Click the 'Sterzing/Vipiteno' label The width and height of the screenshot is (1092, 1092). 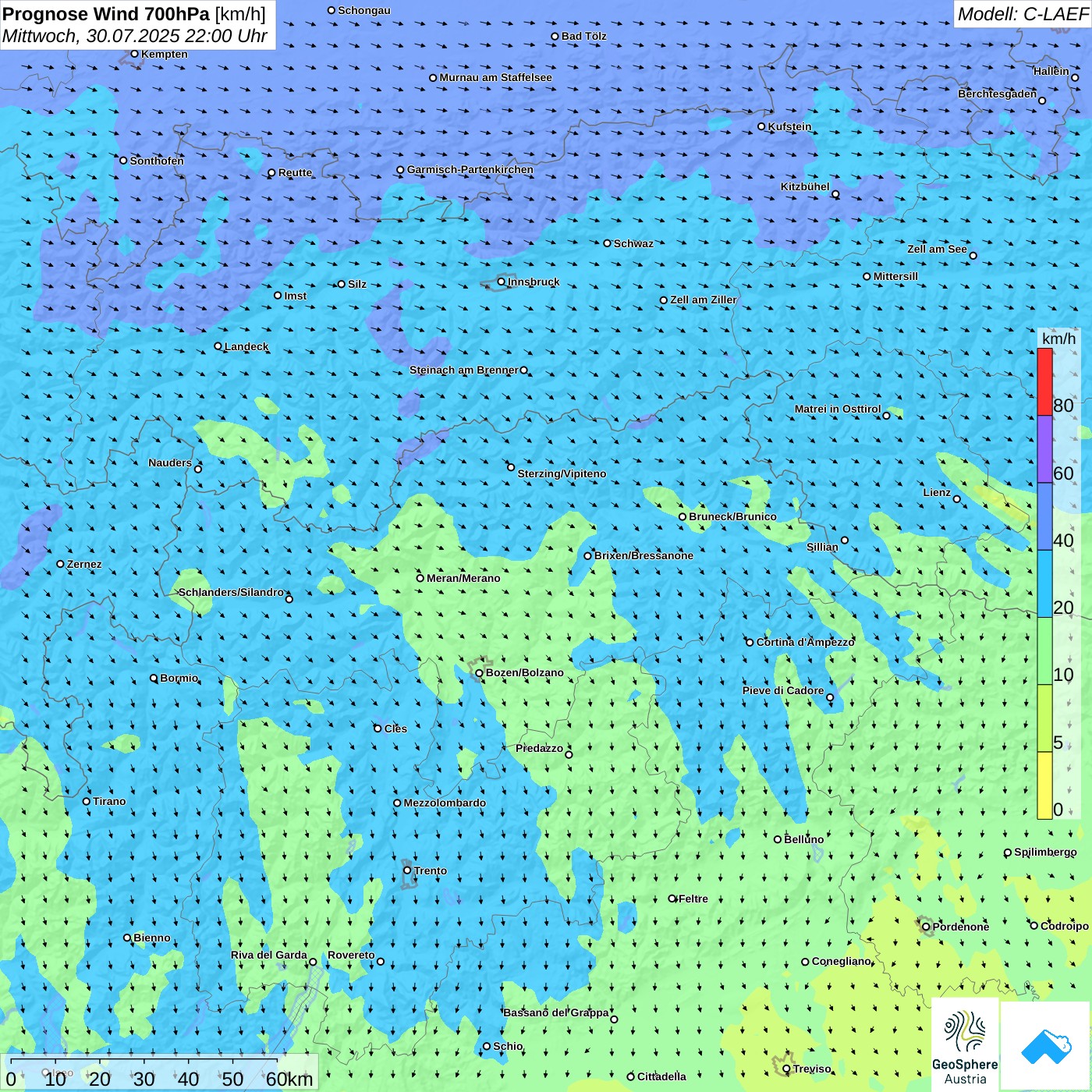(x=562, y=473)
